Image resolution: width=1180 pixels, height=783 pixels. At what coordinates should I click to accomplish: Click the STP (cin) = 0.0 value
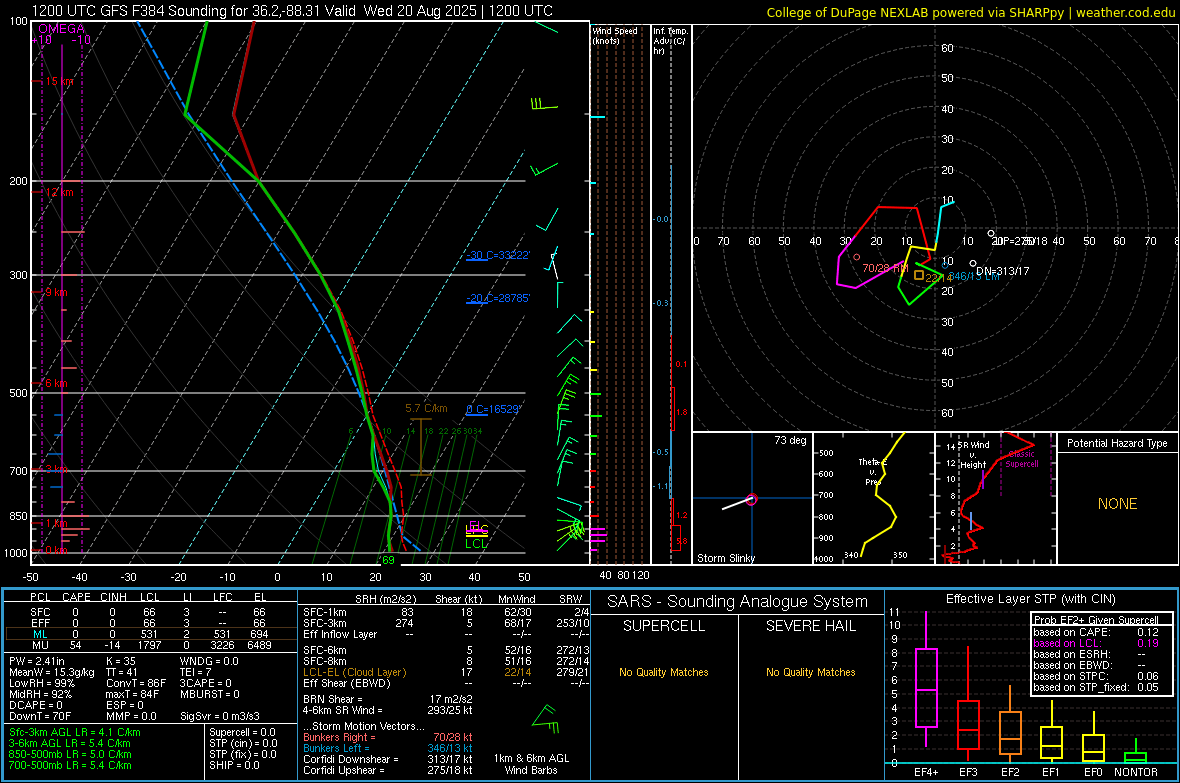[242, 743]
